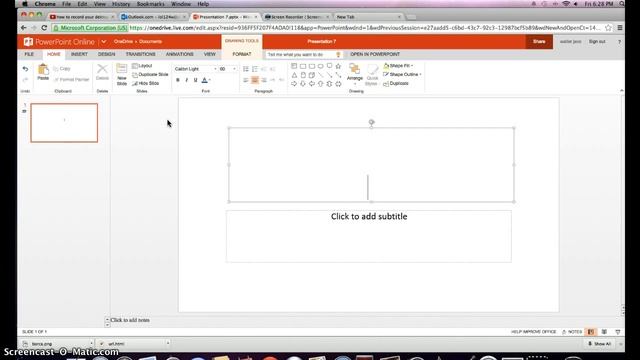Toggle Italic formatting
Viewport: 640px width, 360px height.
tap(187, 80)
